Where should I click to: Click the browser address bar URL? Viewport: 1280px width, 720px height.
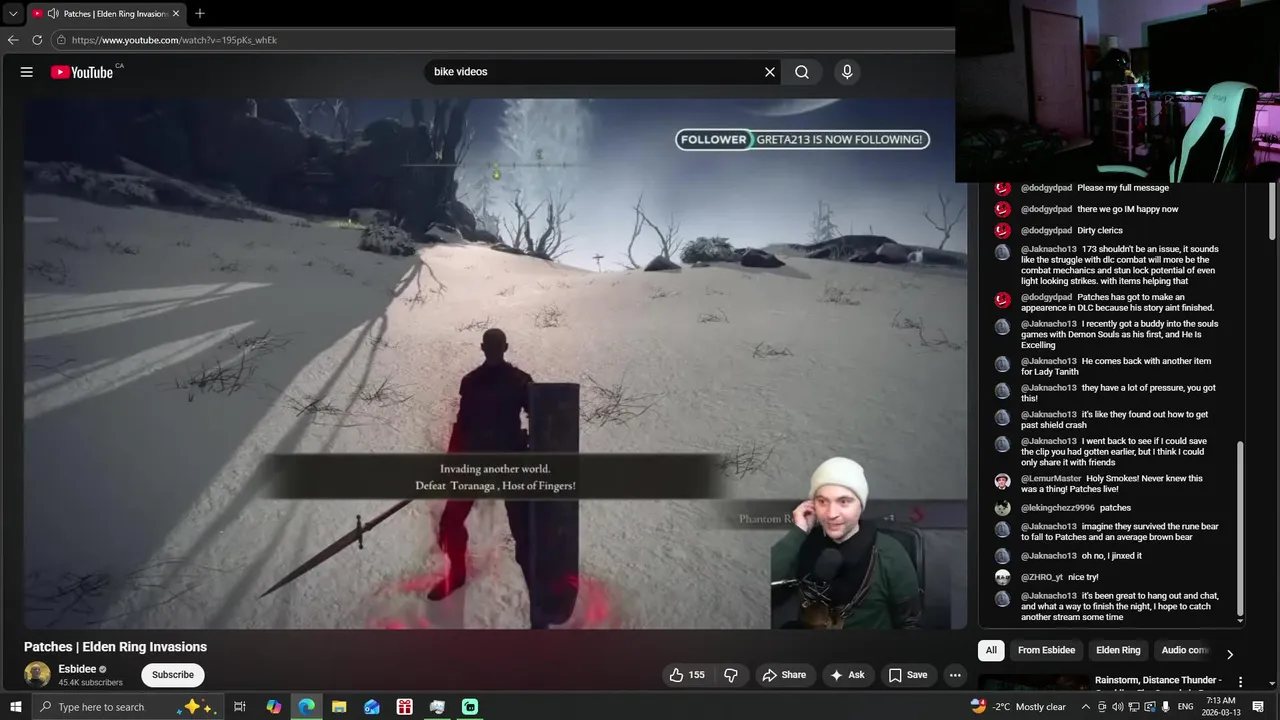coord(174,40)
